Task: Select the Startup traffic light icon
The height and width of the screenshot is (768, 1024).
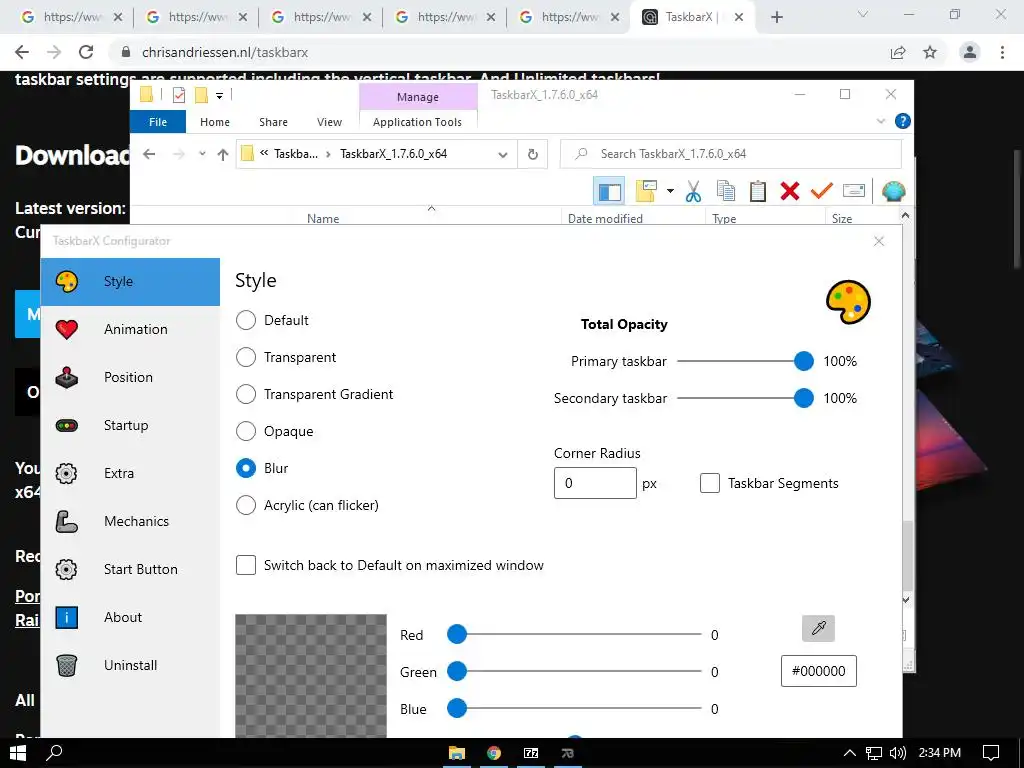Action: pyautogui.click(x=67, y=426)
